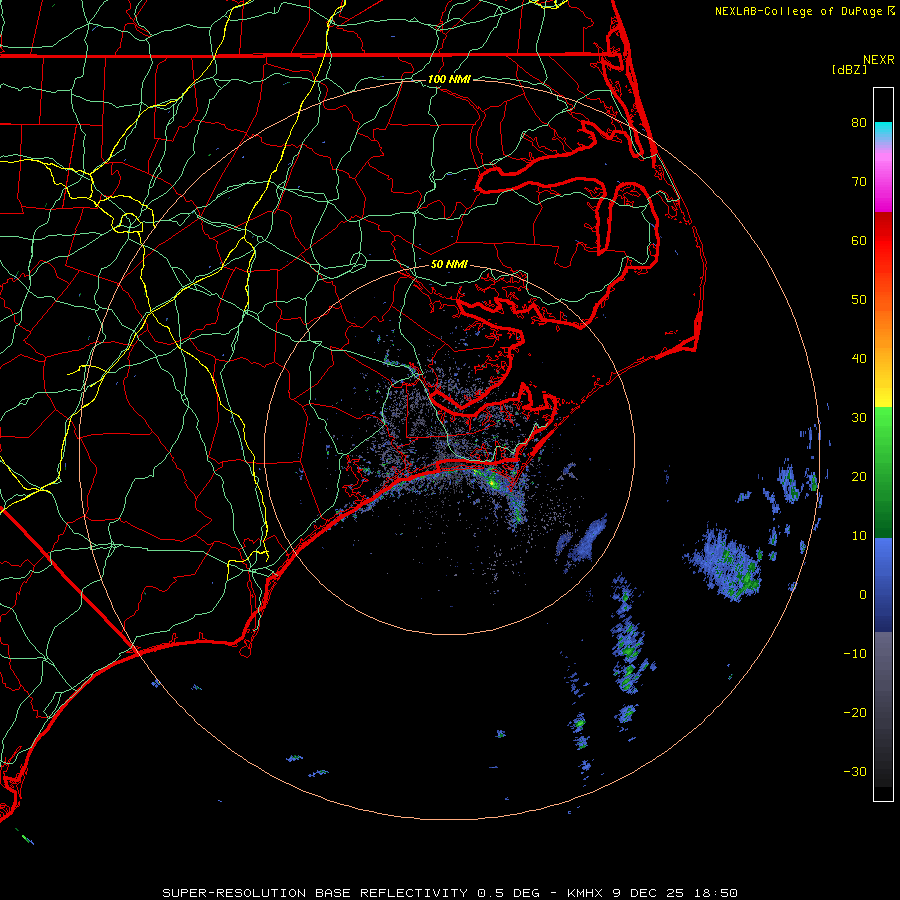The image size is (900, 900).
Task: Click the 60 value on dBZ scale
Action: pos(859,240)
